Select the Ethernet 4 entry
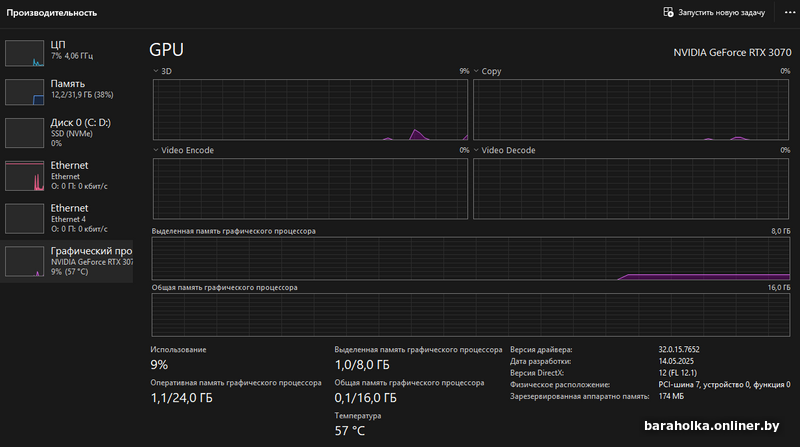 coord(66,218)
